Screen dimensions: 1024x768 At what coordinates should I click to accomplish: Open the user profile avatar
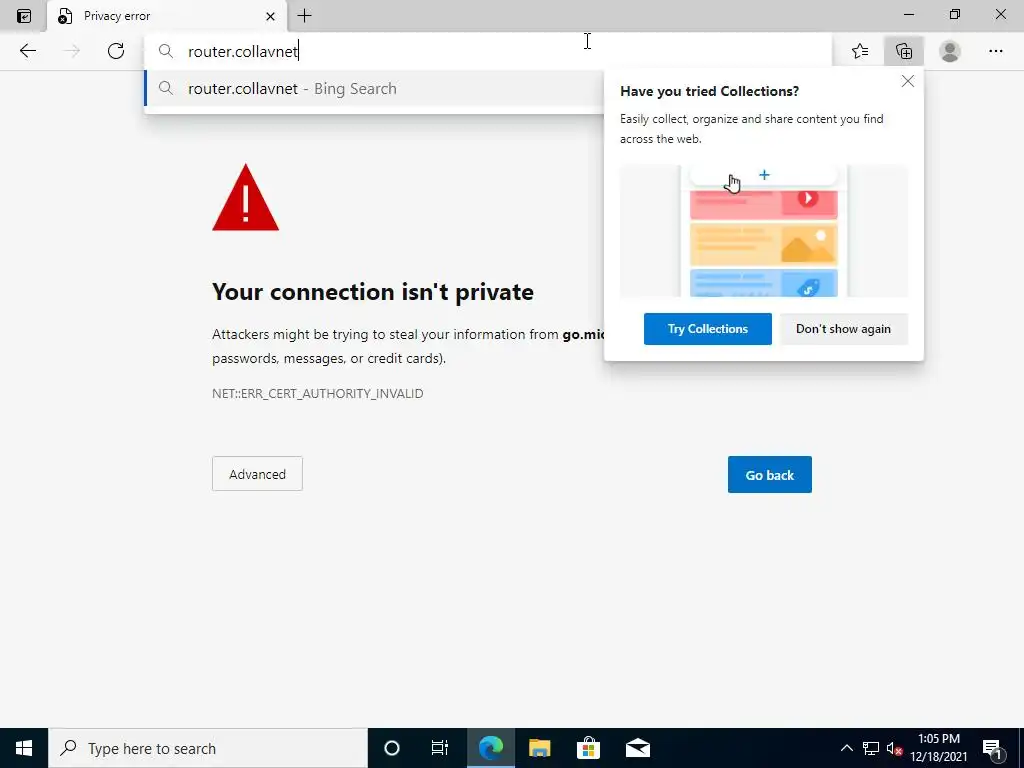coord(950,51)
